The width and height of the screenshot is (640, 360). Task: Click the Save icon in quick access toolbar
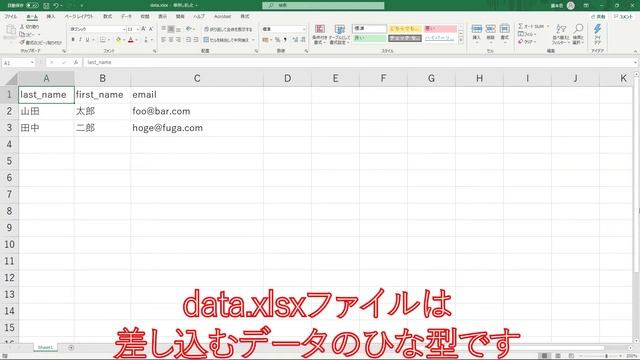tap(46, 5)
